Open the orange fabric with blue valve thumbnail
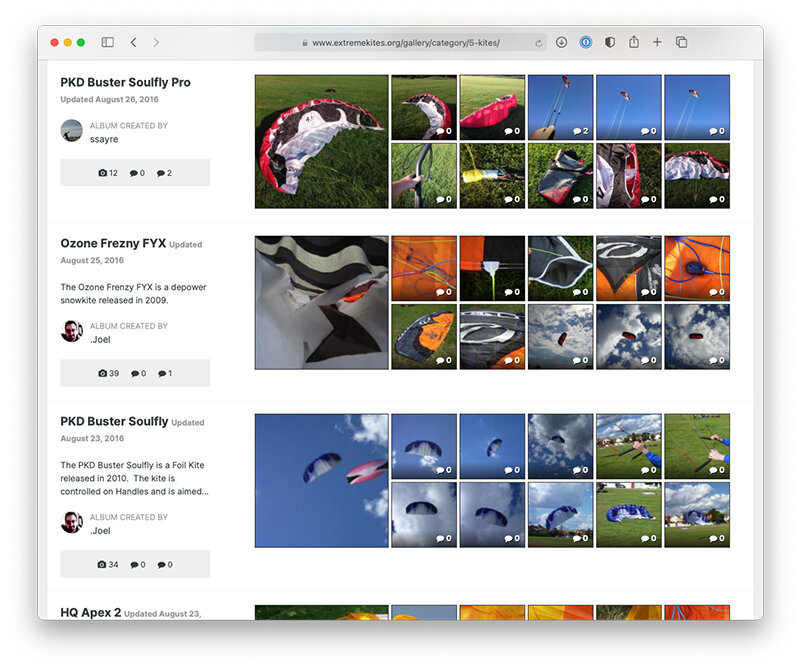 [x=697, y=268]
